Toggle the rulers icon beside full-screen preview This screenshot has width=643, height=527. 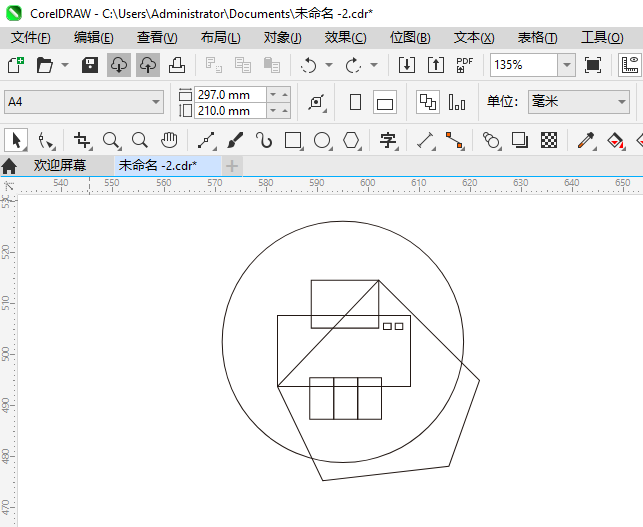pos(630,65)
